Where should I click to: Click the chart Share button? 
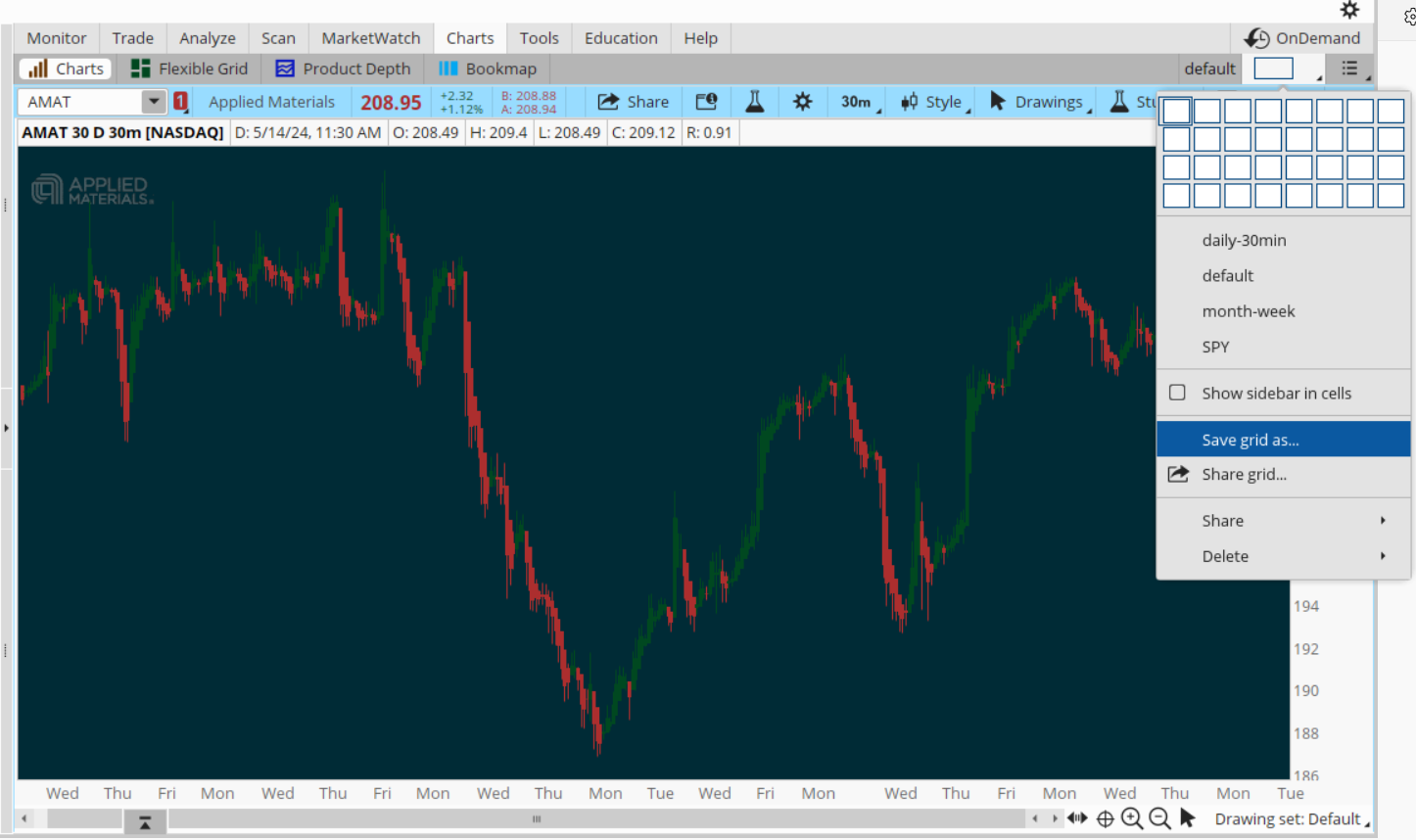[633, 102]
